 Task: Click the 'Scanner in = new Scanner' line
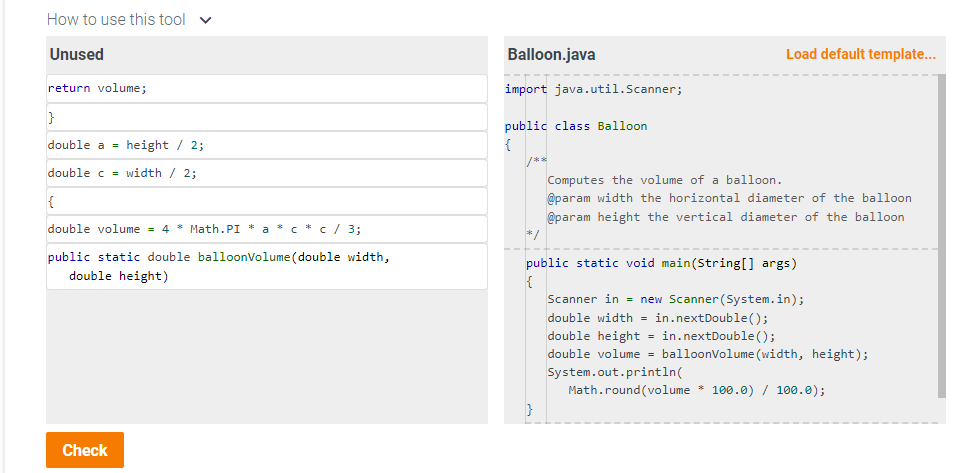(x=675, y=299)
